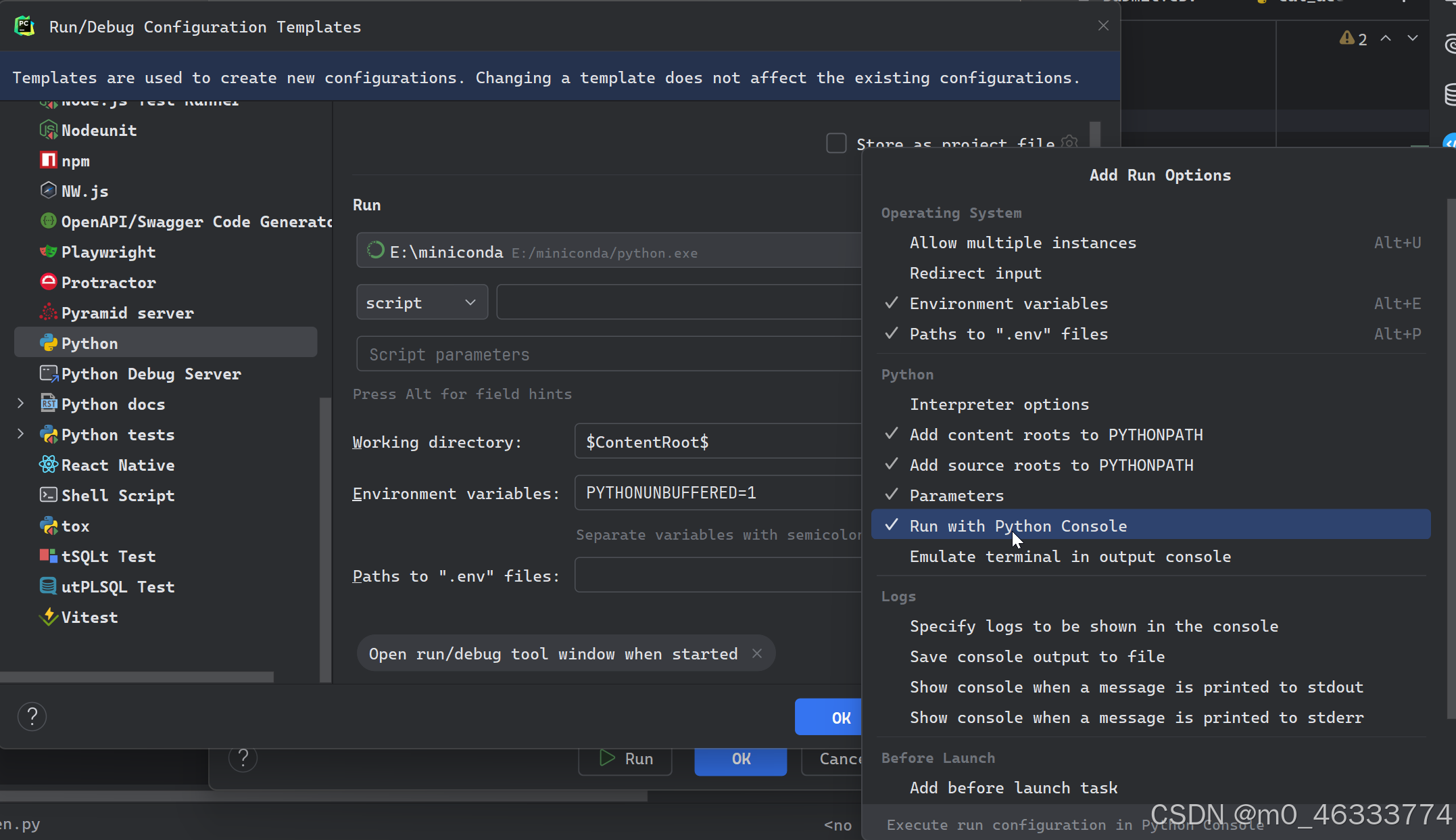Check the Store as project file checkbox
Screen dimensions: 1456x840
click(x=836, y=143)
